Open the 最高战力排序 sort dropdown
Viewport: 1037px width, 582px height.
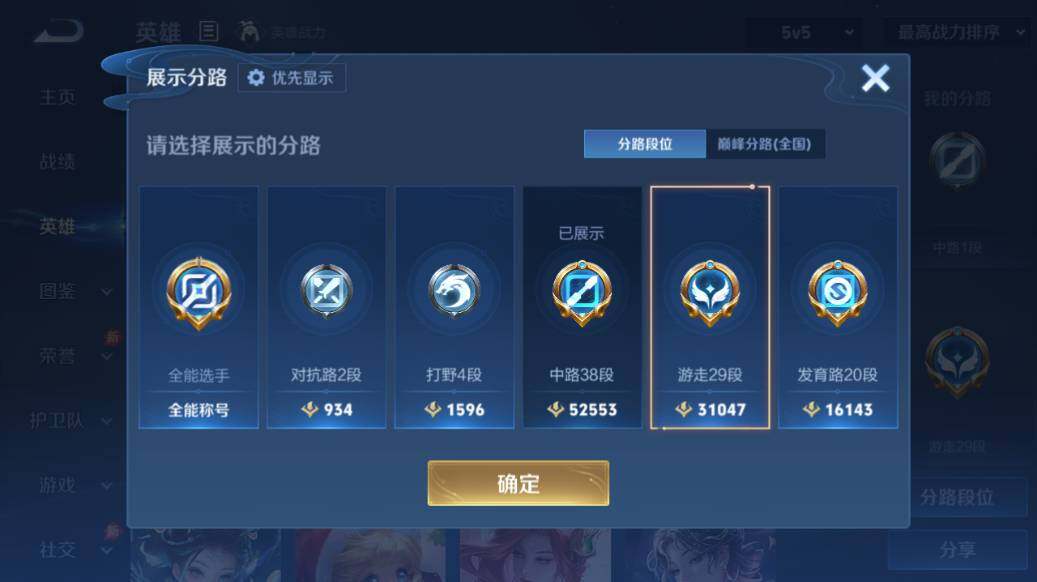pos(960,32)
